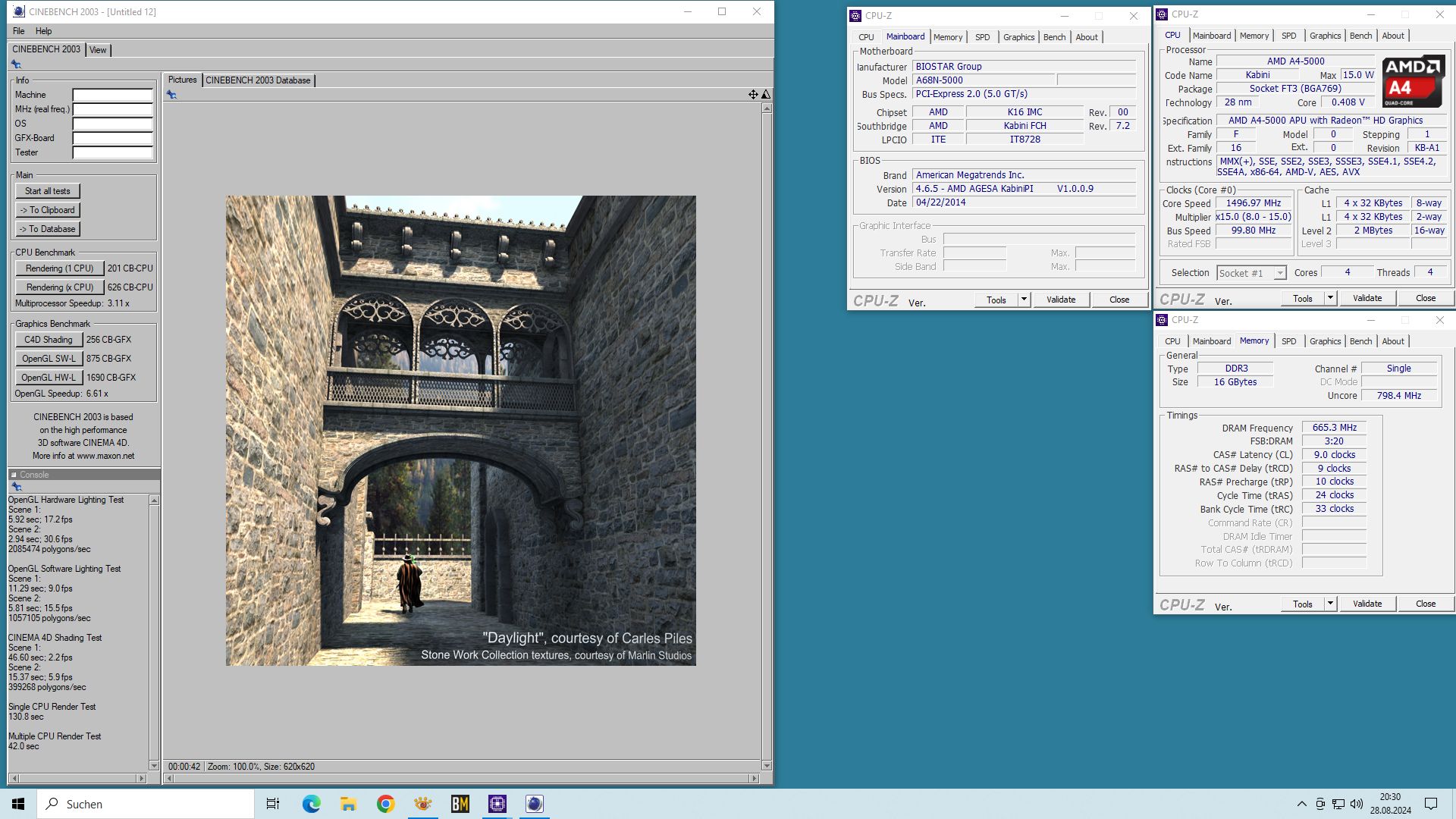Click the GFX-Board input field
This screenshot has width=1456, height=819.
pos(113,138)
